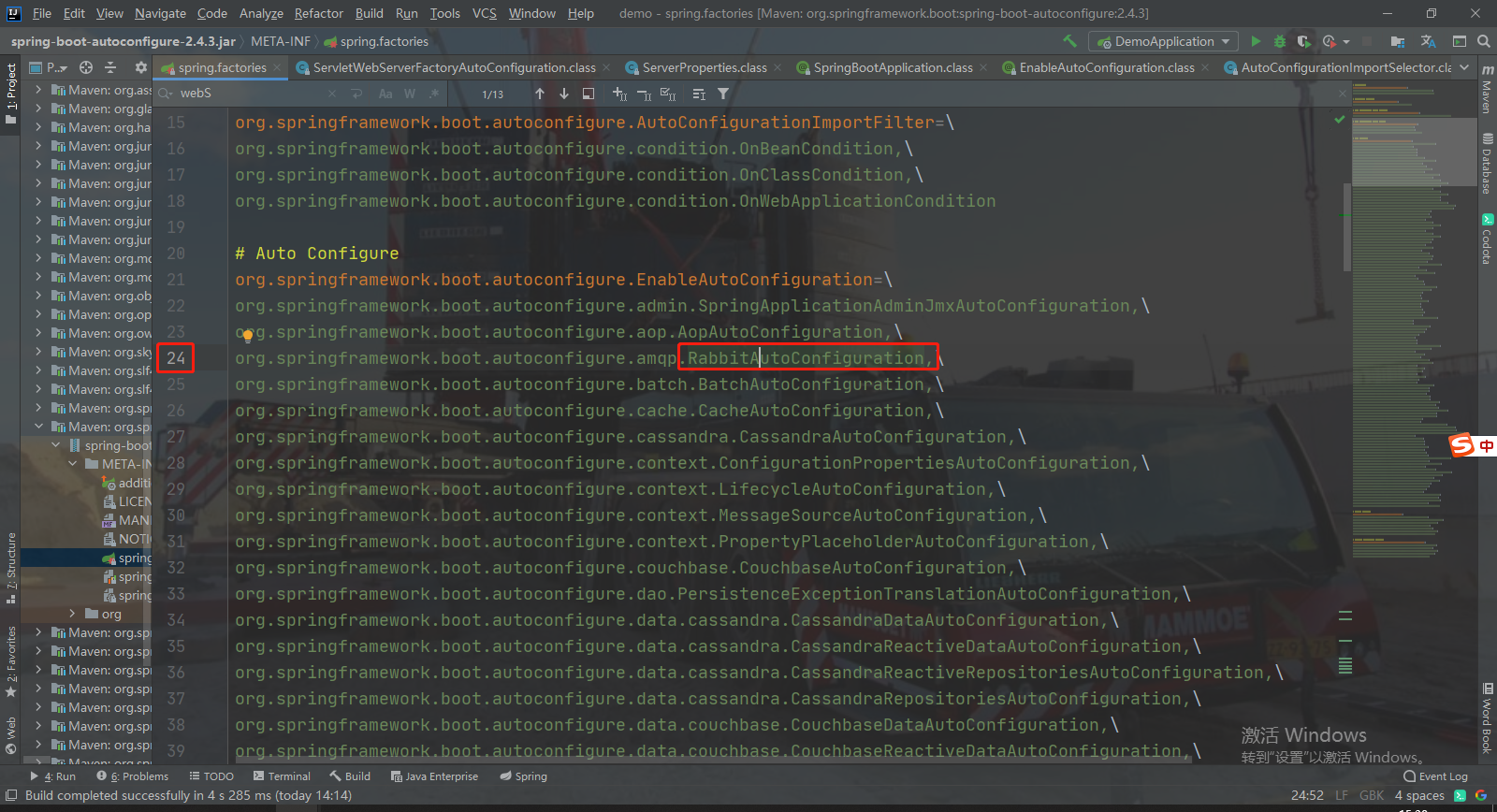The height and width of the screenshot is (812, 1497).
Task: Open the Word Book side panel
Action: (1487, 718)
